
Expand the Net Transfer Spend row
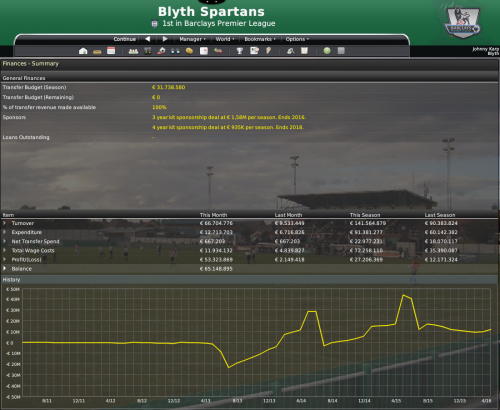tap(5, 241)
